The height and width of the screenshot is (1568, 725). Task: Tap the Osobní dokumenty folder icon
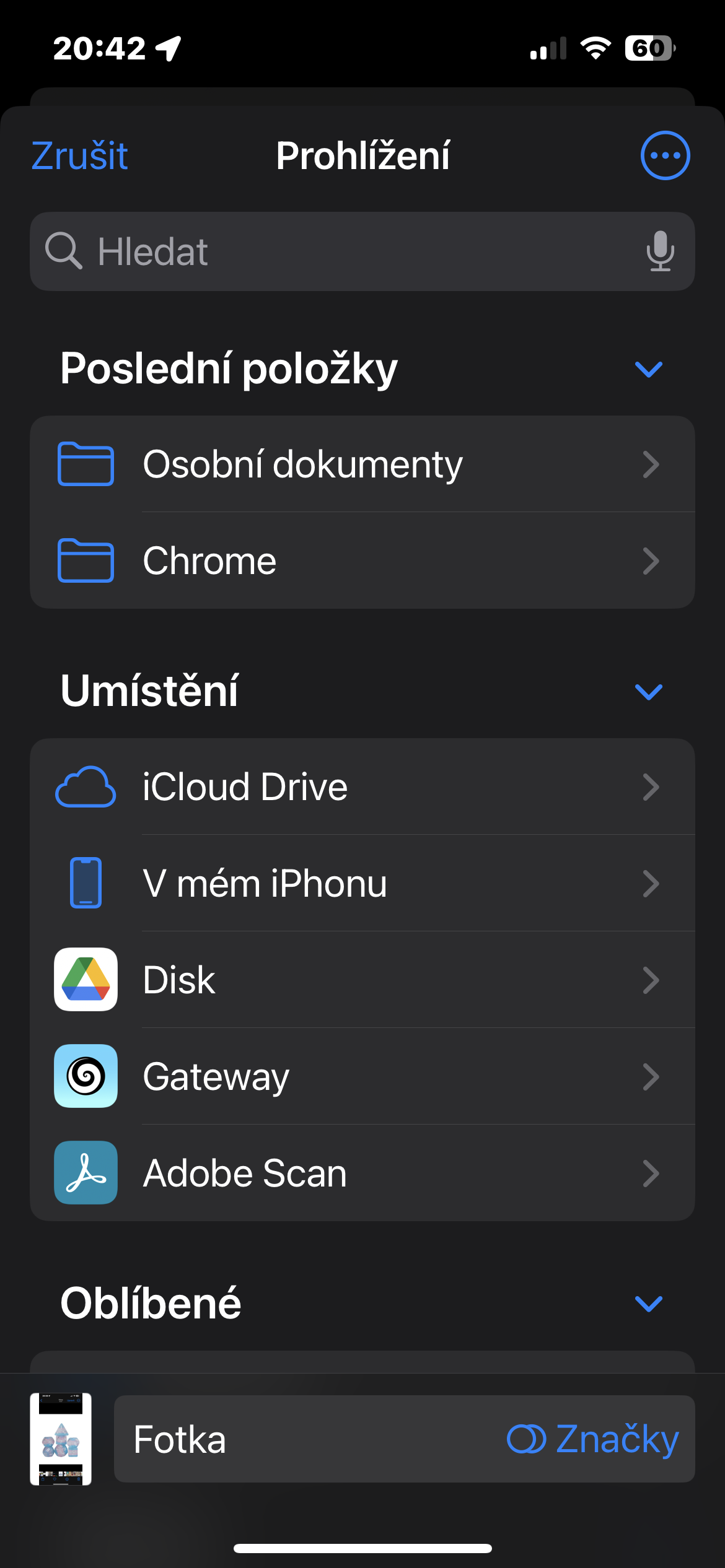click(x=86, y=464)
